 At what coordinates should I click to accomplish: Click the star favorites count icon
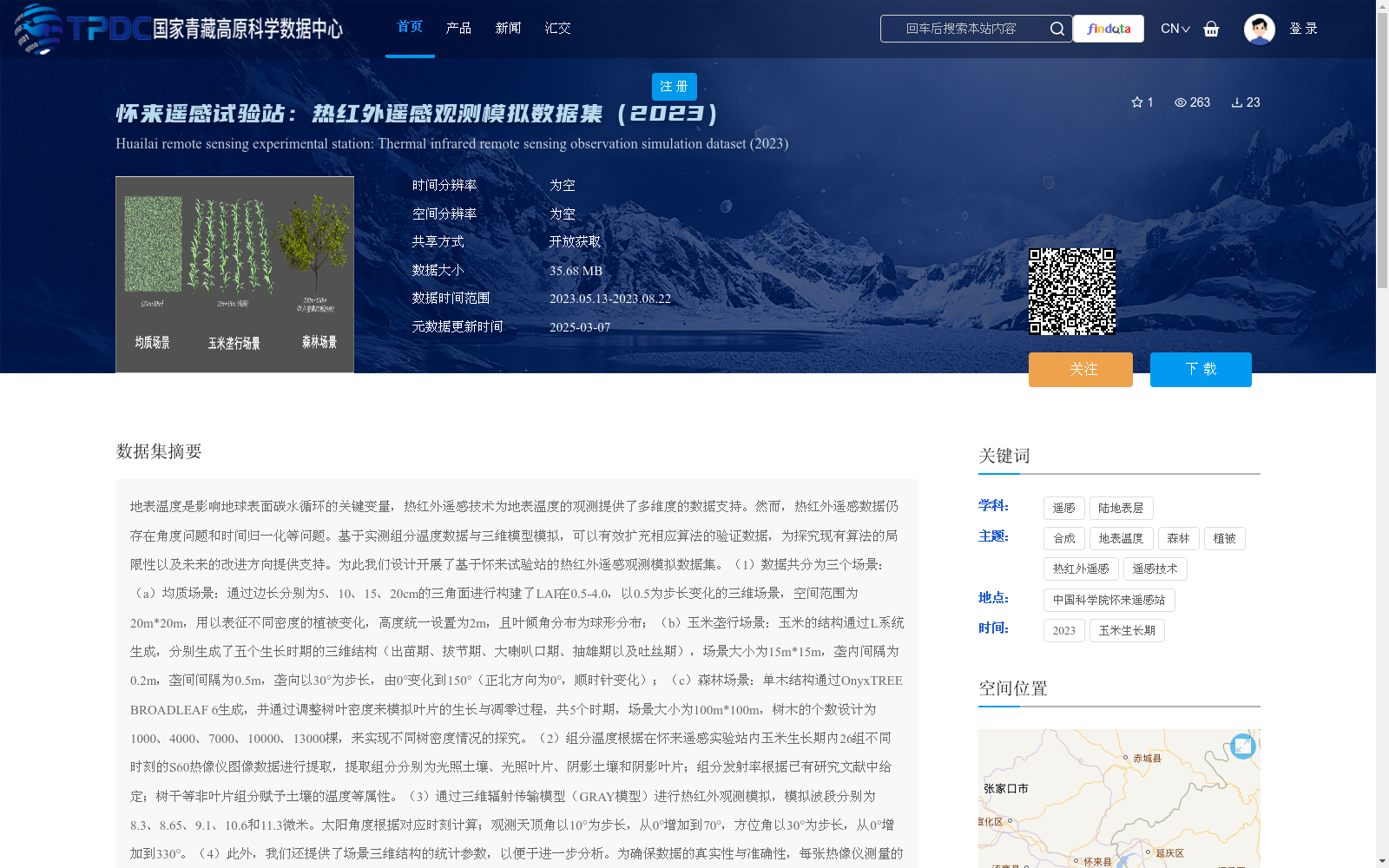point(1137,102)
